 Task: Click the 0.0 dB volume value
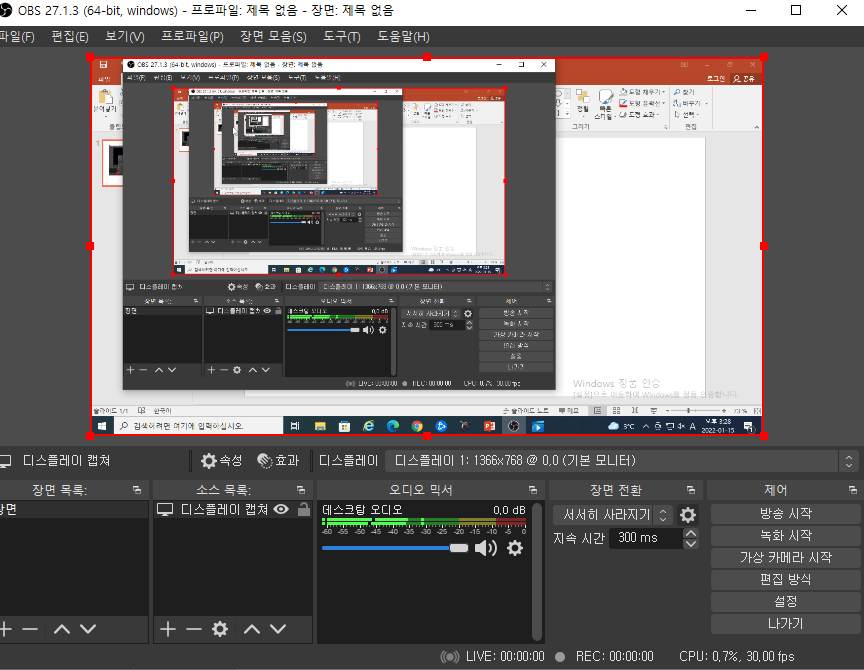[x=509, y=510]
